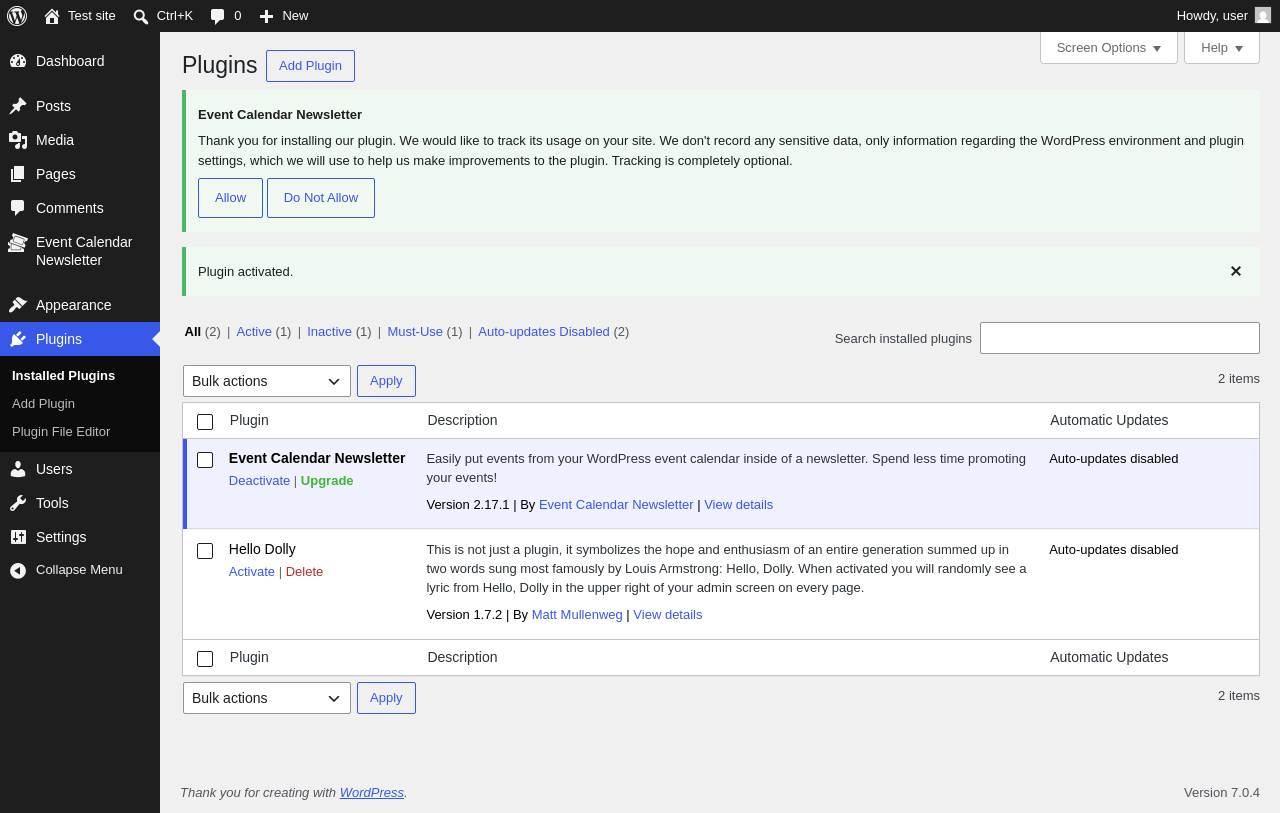Filter plugins by Active
Image resolution: width=1280 pixels, height=813 pixels.
pyautogui.click(x=254, y=332)
